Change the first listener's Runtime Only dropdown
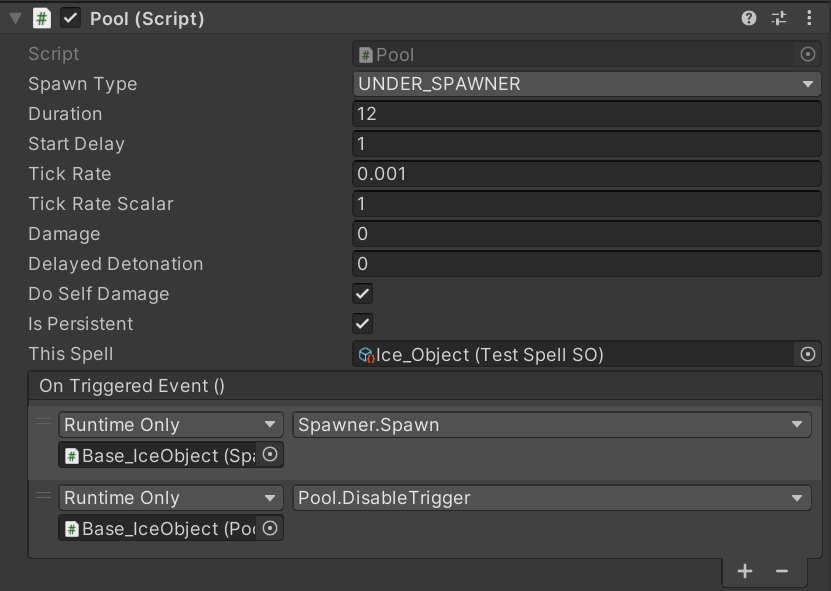The height and width of the screenshot is (591, 831). click(171, 425)
